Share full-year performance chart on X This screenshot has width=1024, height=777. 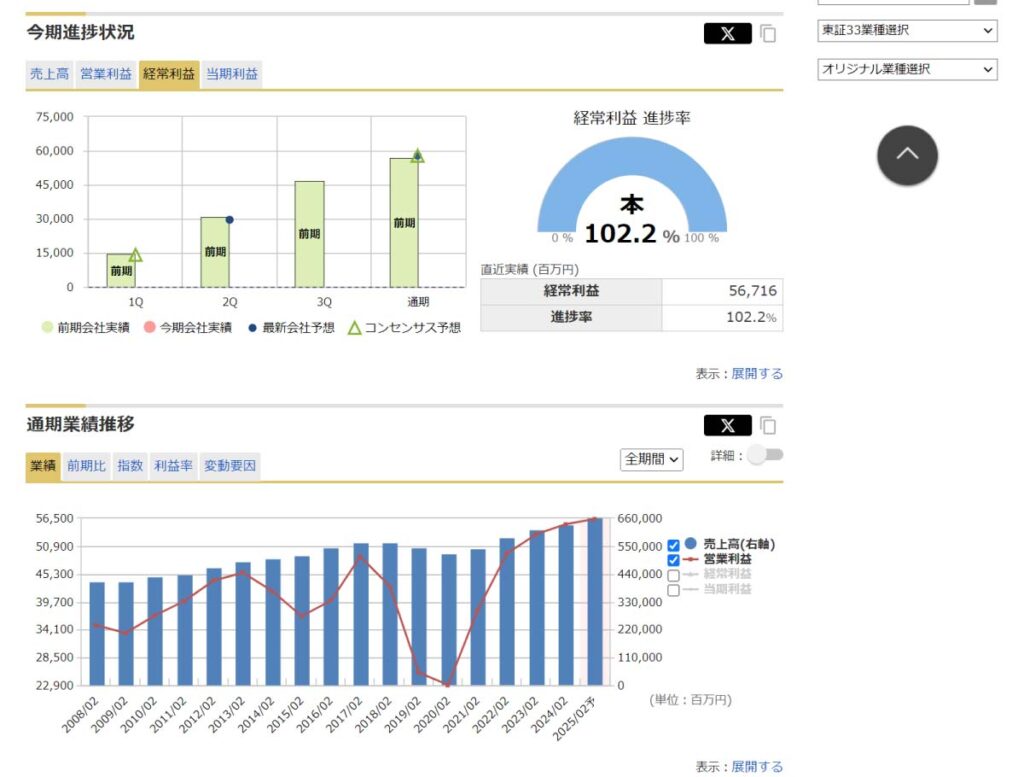(x=728, y=426)
